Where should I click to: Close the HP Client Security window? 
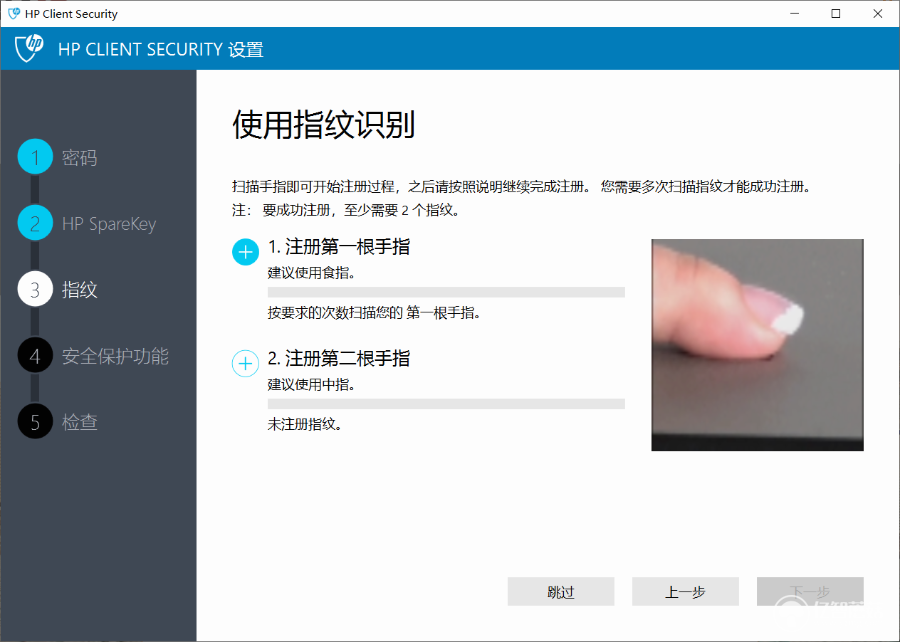[878, 14]
